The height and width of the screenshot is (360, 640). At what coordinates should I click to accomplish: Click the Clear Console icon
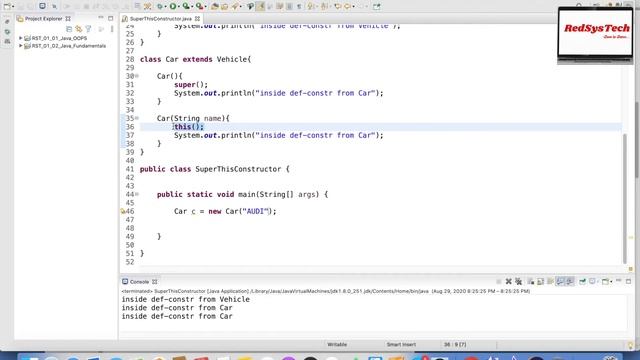coord(531,281)
